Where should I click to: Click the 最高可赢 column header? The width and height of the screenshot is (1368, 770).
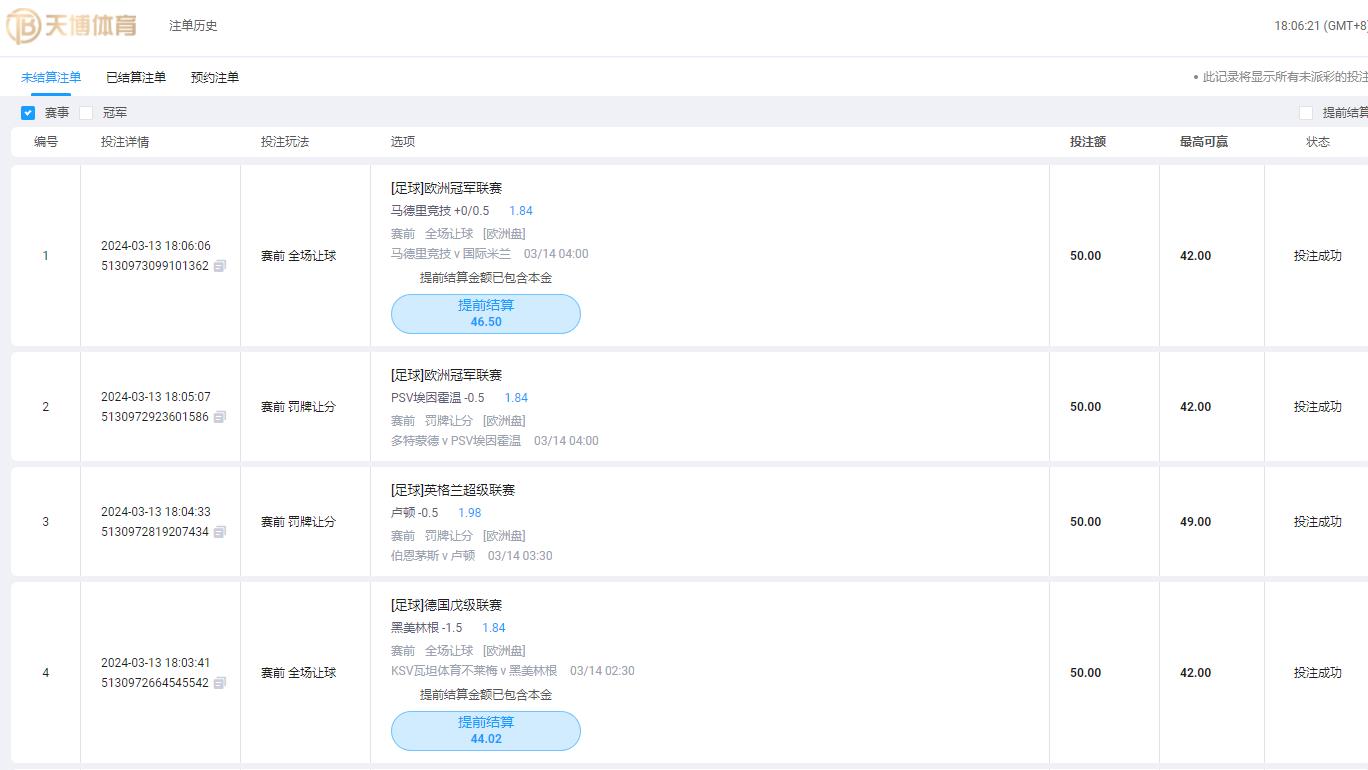coord(1204,142)
